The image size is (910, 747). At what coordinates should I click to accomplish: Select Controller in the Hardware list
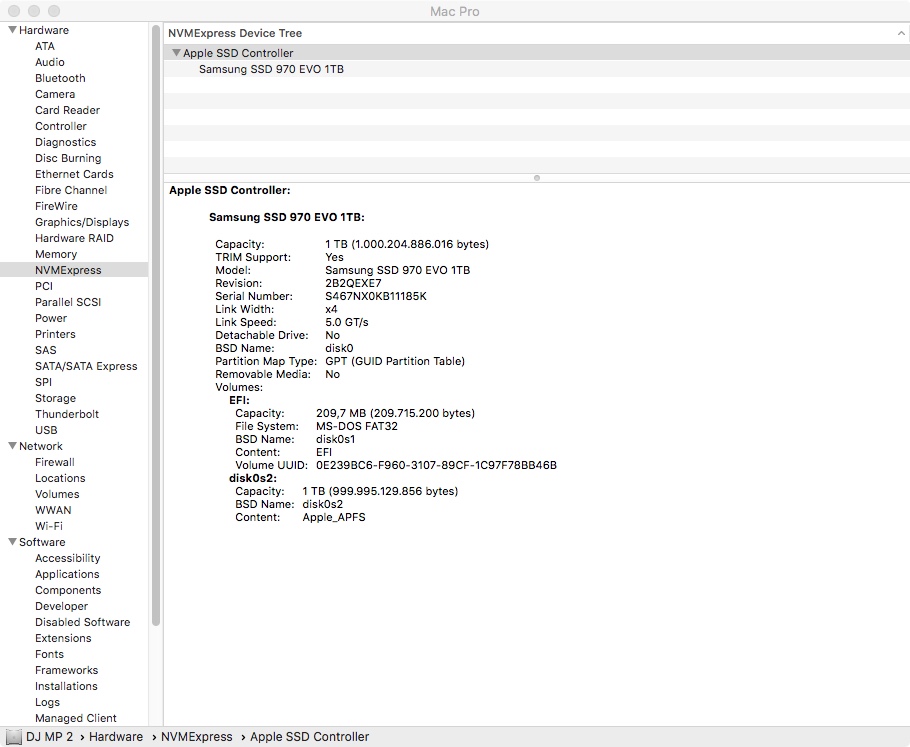pos(60,126)
